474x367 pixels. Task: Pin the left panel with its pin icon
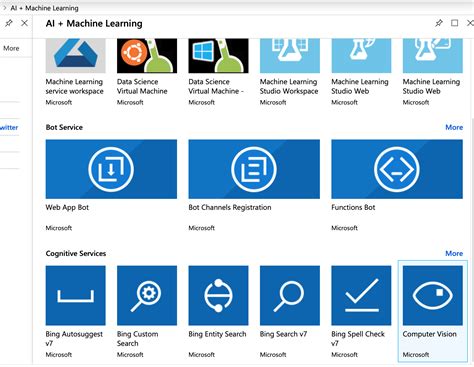point(9,23)
